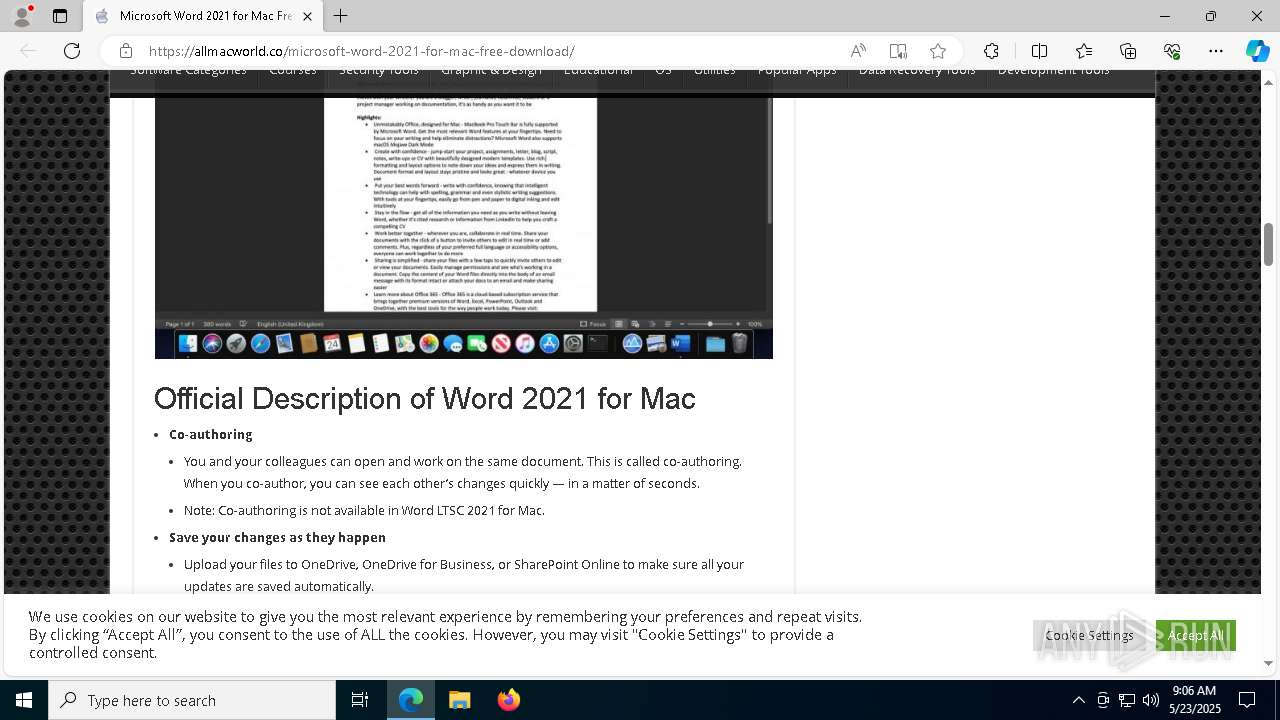Start Read aloud for this page
The width and height of the screenshot is (1280, 720).
[858, 51]
